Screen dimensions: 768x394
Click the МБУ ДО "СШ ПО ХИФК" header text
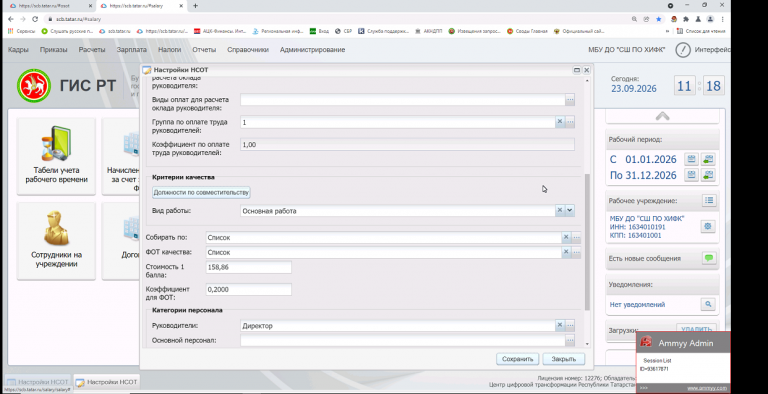click(x=626, y=49)
